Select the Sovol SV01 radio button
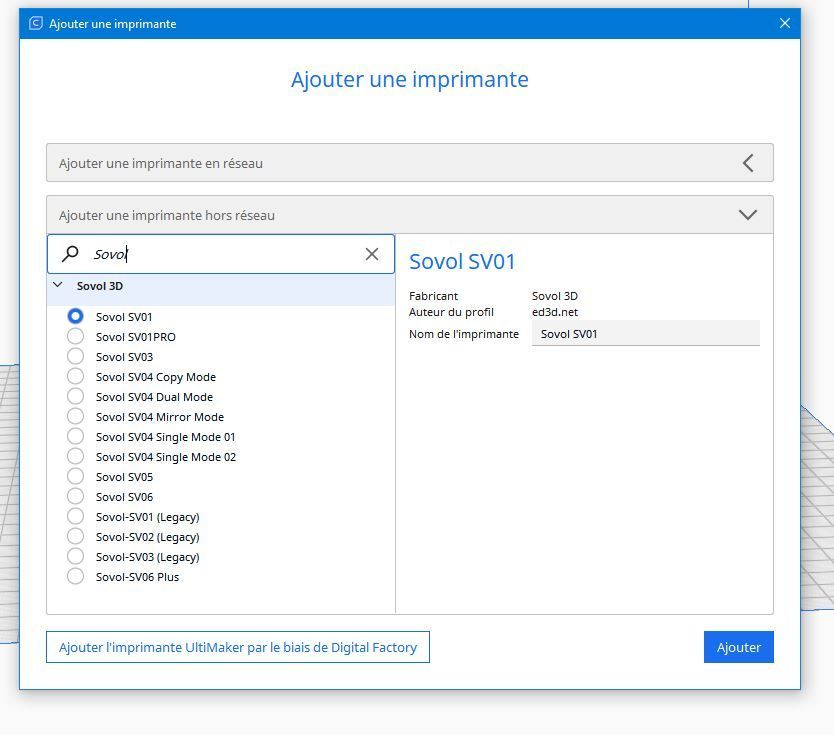Screen dimensions: 834x735 (x=76, y=316)
